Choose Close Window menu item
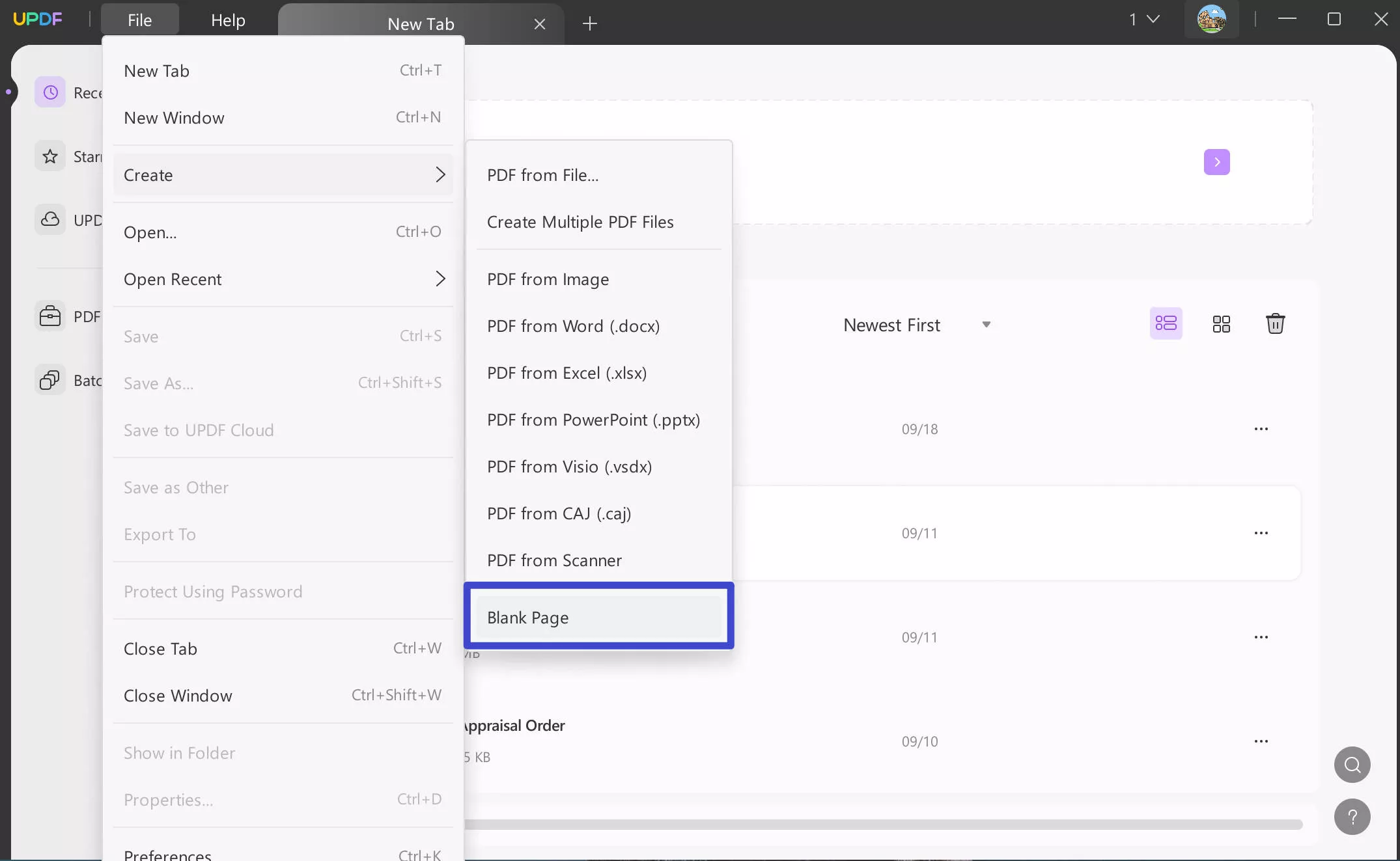 pos(283,696)
